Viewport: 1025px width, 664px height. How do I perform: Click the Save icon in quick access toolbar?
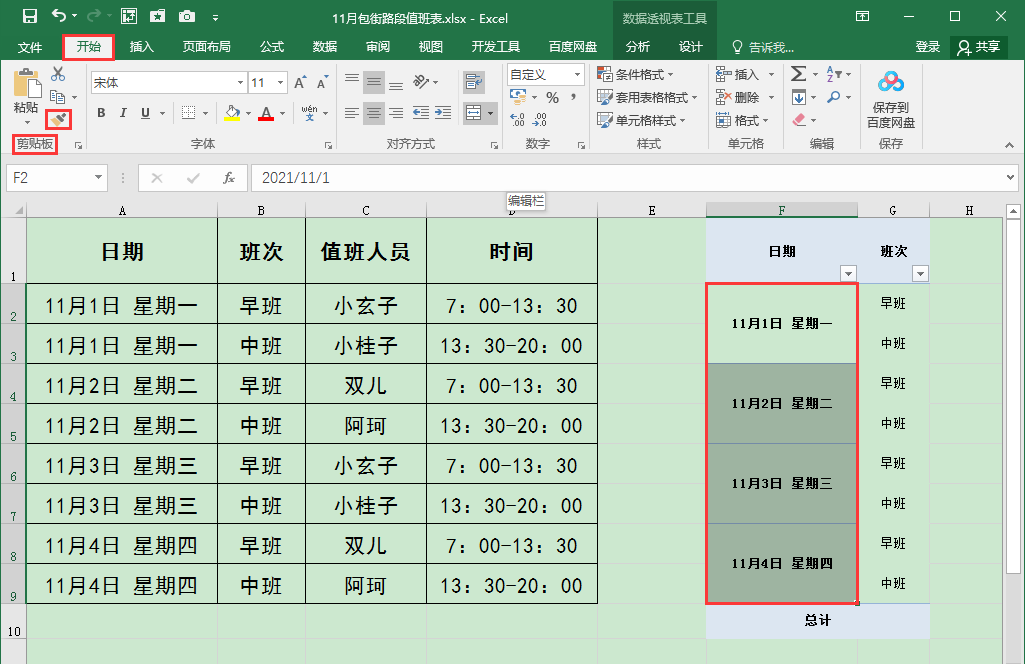point(29,16)
